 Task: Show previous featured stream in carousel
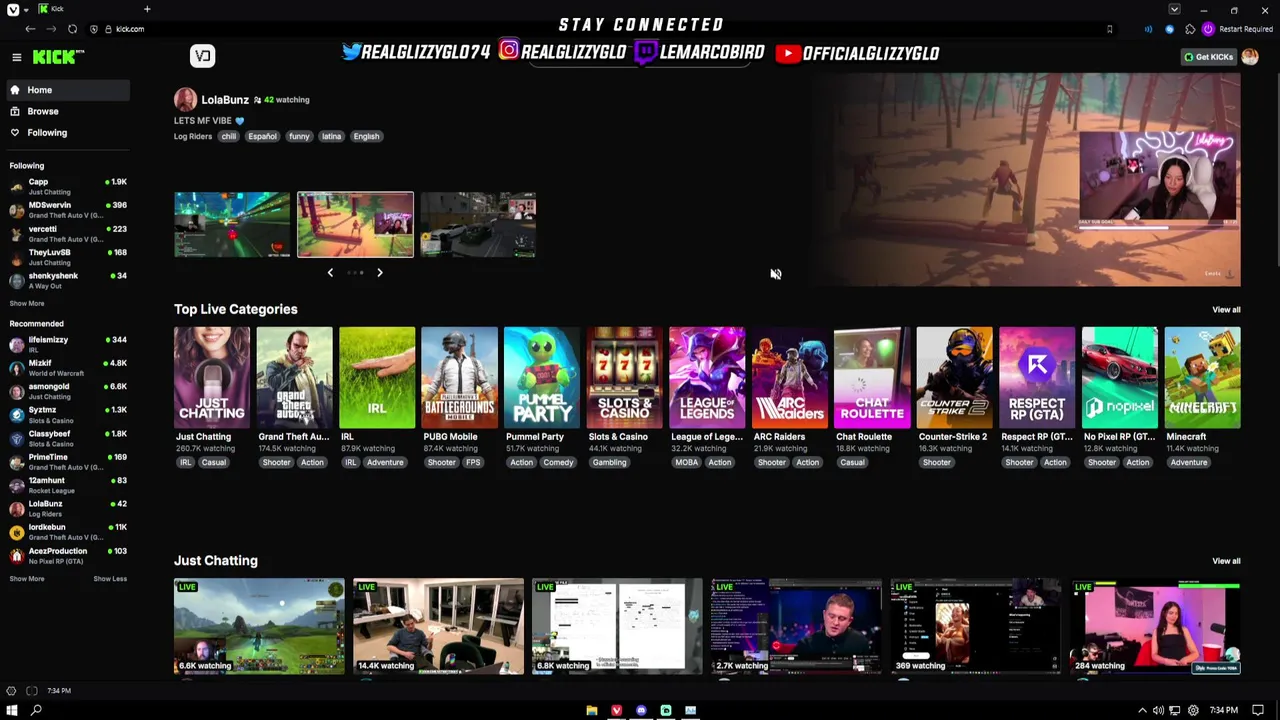330,272
